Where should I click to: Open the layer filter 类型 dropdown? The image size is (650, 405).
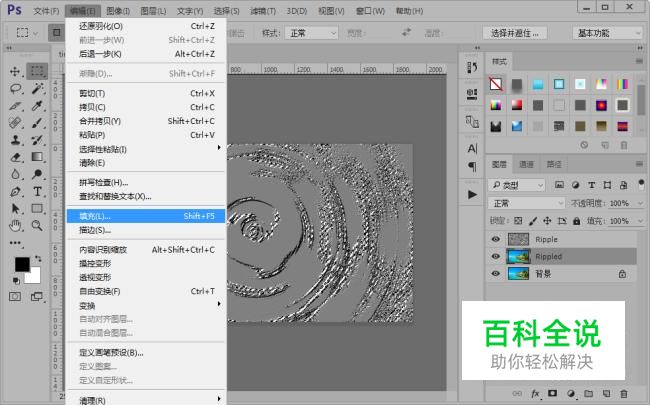point(516,185)
